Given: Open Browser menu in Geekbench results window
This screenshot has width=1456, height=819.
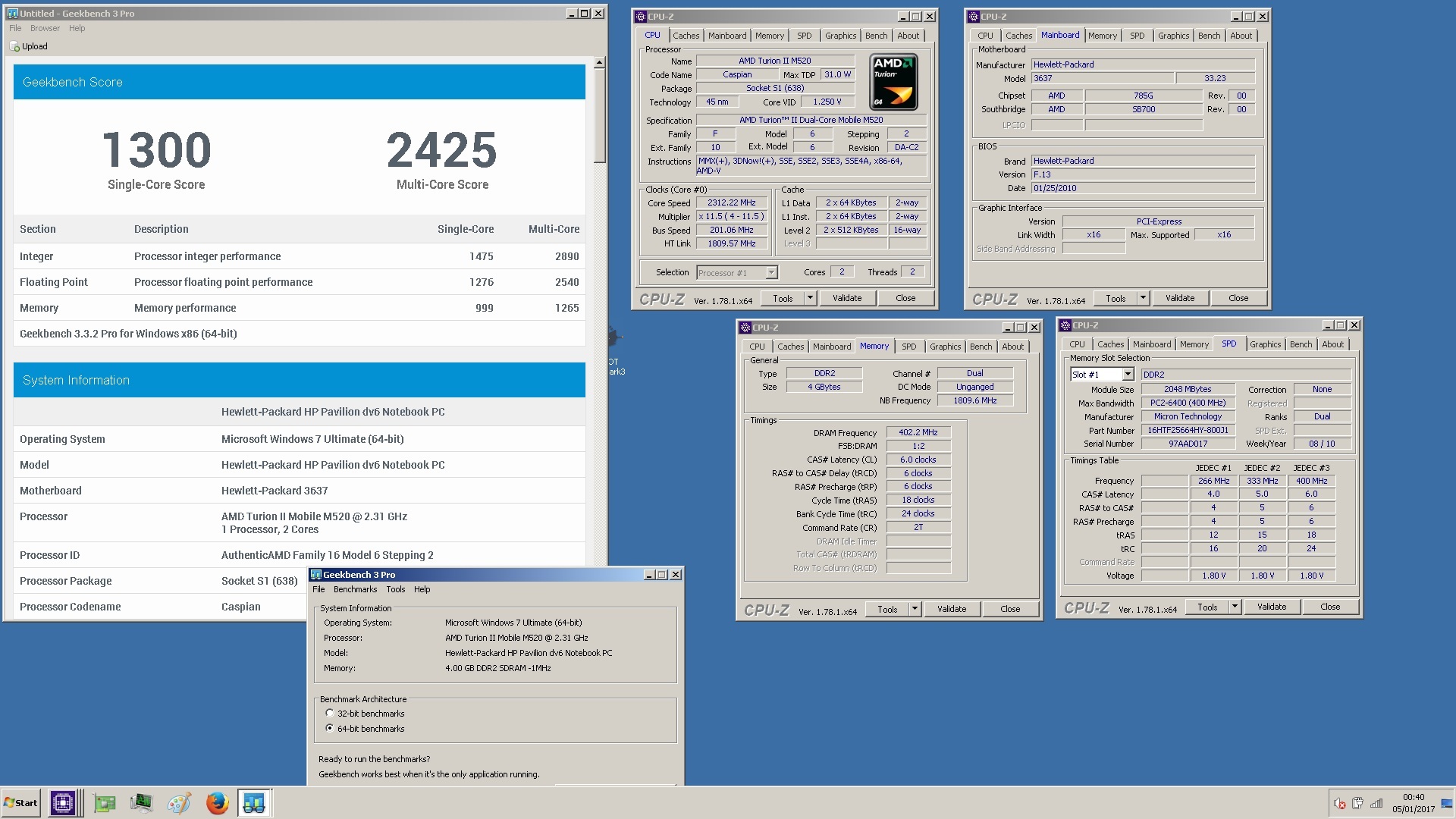Looking at the screenshot, I should 45,28.
